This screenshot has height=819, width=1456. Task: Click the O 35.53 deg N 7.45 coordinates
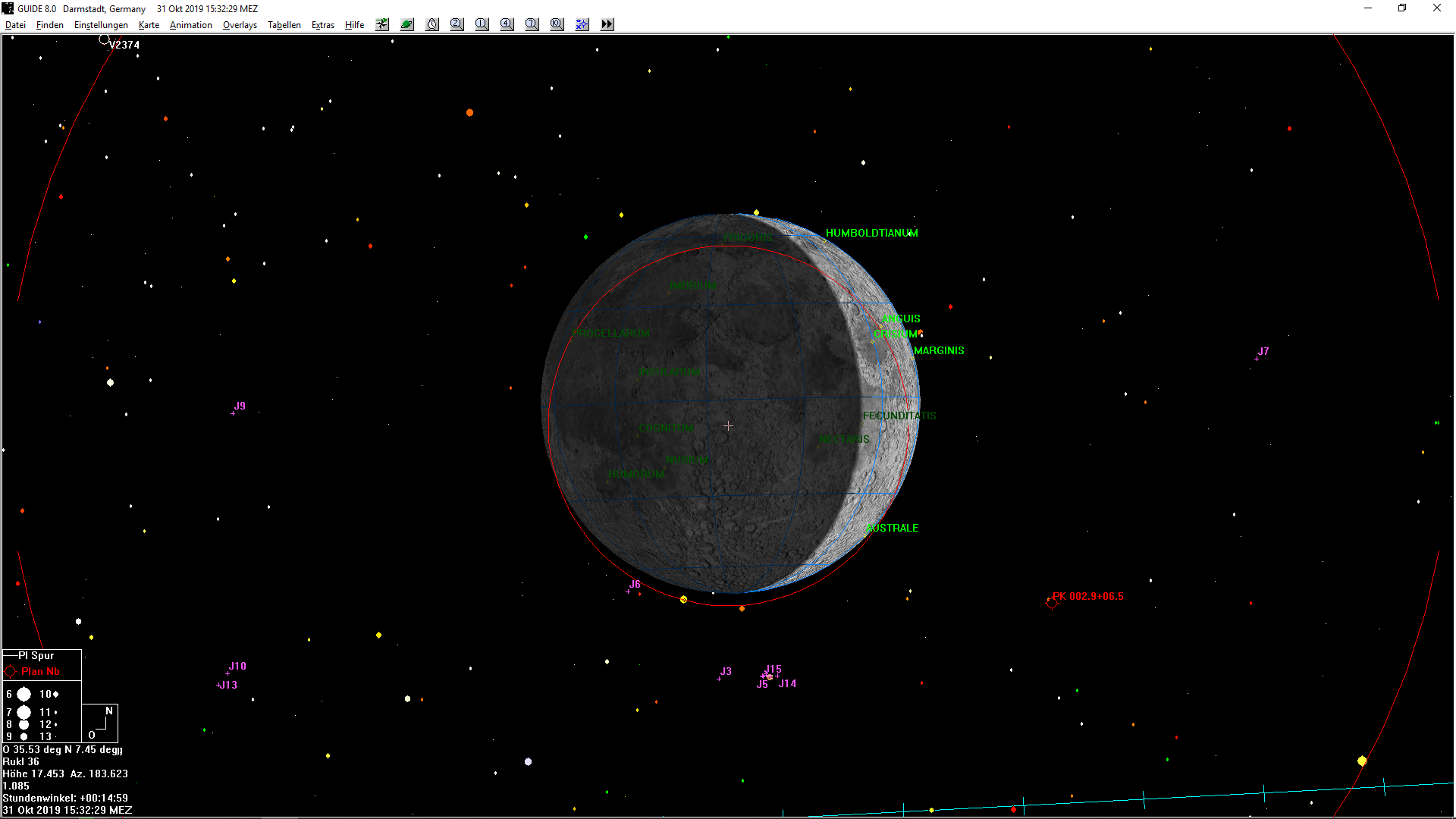[x=62, y=749]
